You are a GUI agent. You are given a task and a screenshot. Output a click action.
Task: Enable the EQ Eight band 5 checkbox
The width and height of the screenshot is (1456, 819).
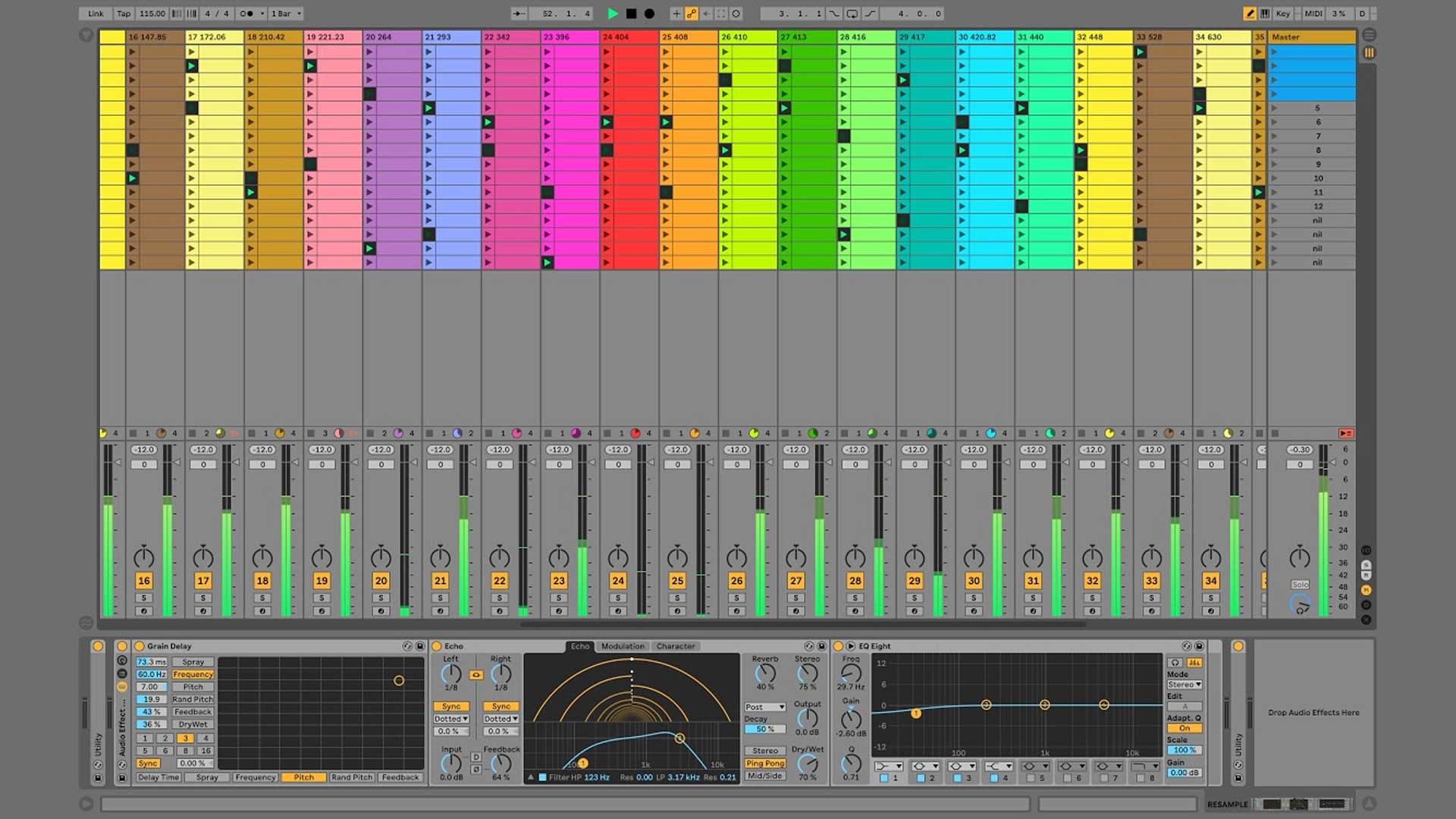click(1031, 778)
